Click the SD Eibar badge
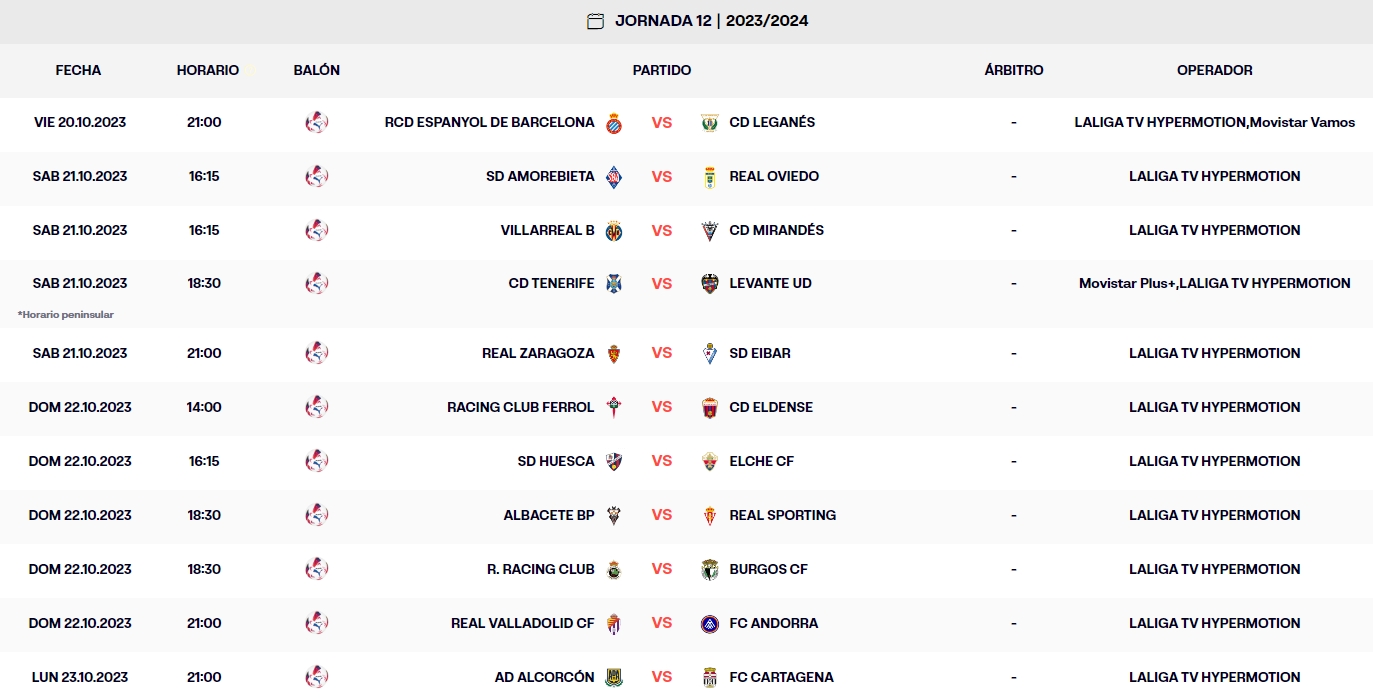 (710, 353)
